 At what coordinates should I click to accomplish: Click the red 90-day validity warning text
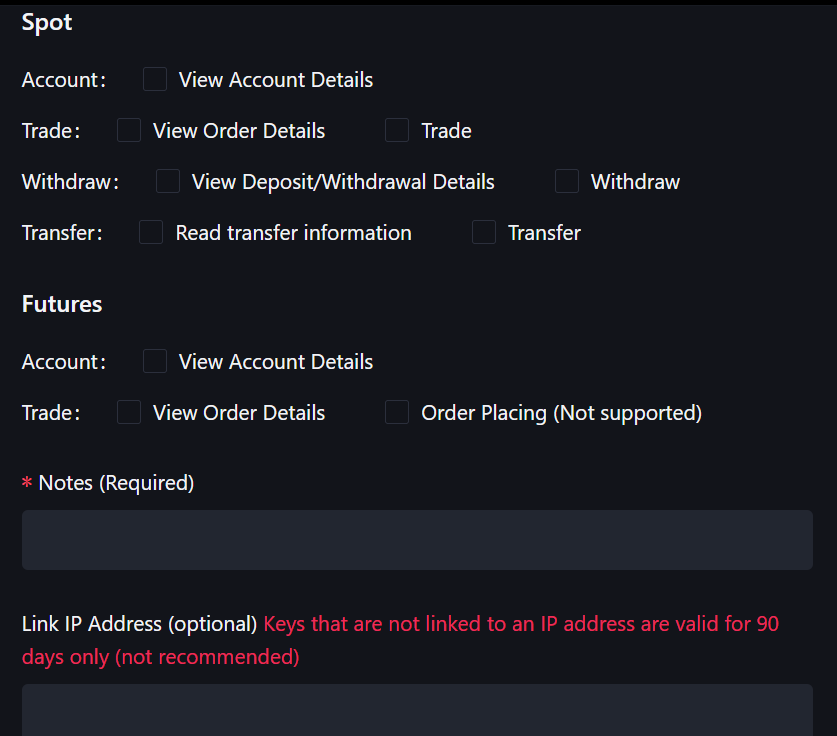pos(520,623)
